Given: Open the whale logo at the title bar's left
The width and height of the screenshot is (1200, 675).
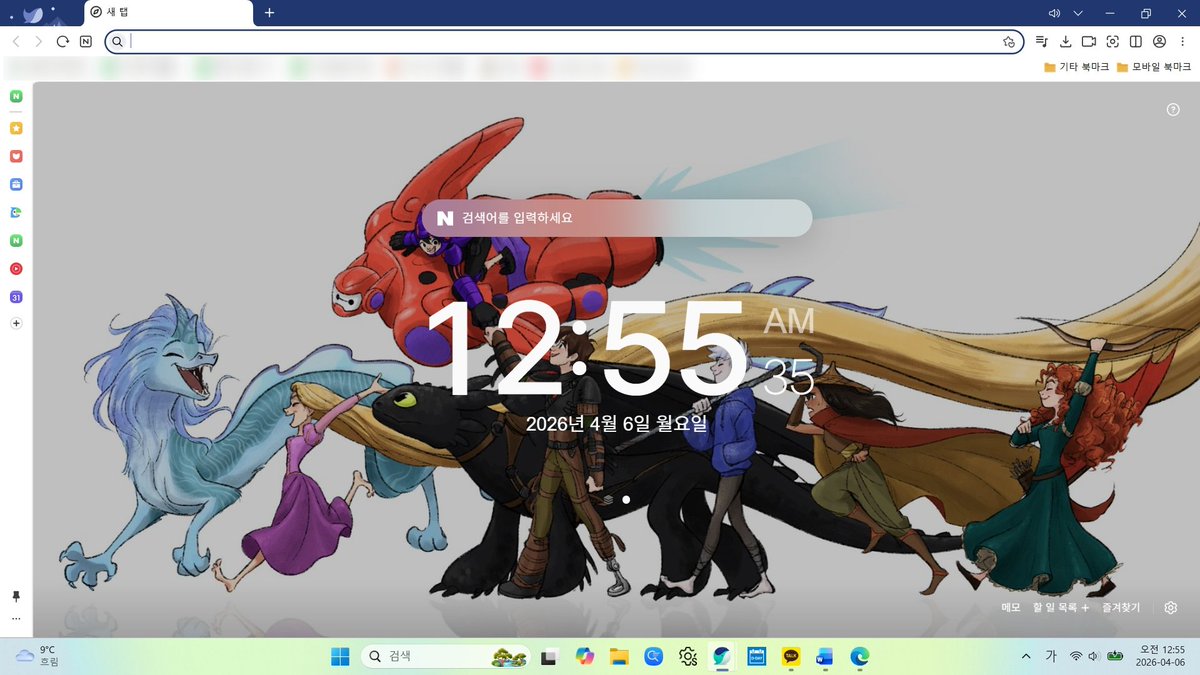Looking at the screenshot, I should [33, 13].
